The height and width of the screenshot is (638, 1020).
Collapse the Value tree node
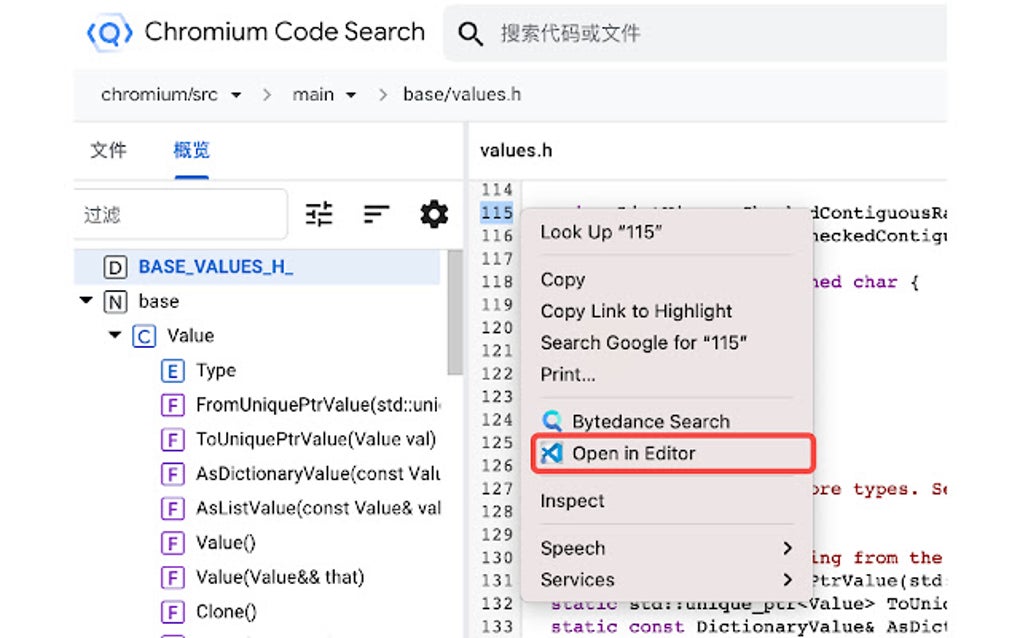pos(113,335)
